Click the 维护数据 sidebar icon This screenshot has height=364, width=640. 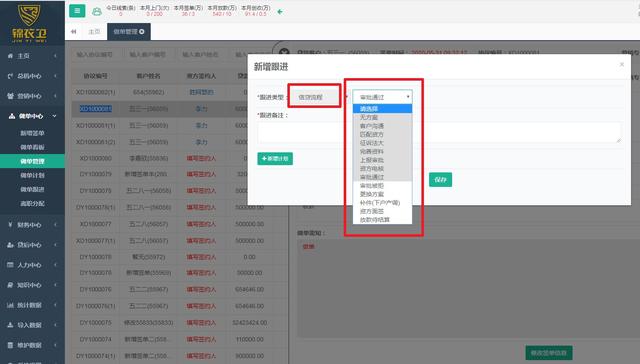(x=10, y=345)
